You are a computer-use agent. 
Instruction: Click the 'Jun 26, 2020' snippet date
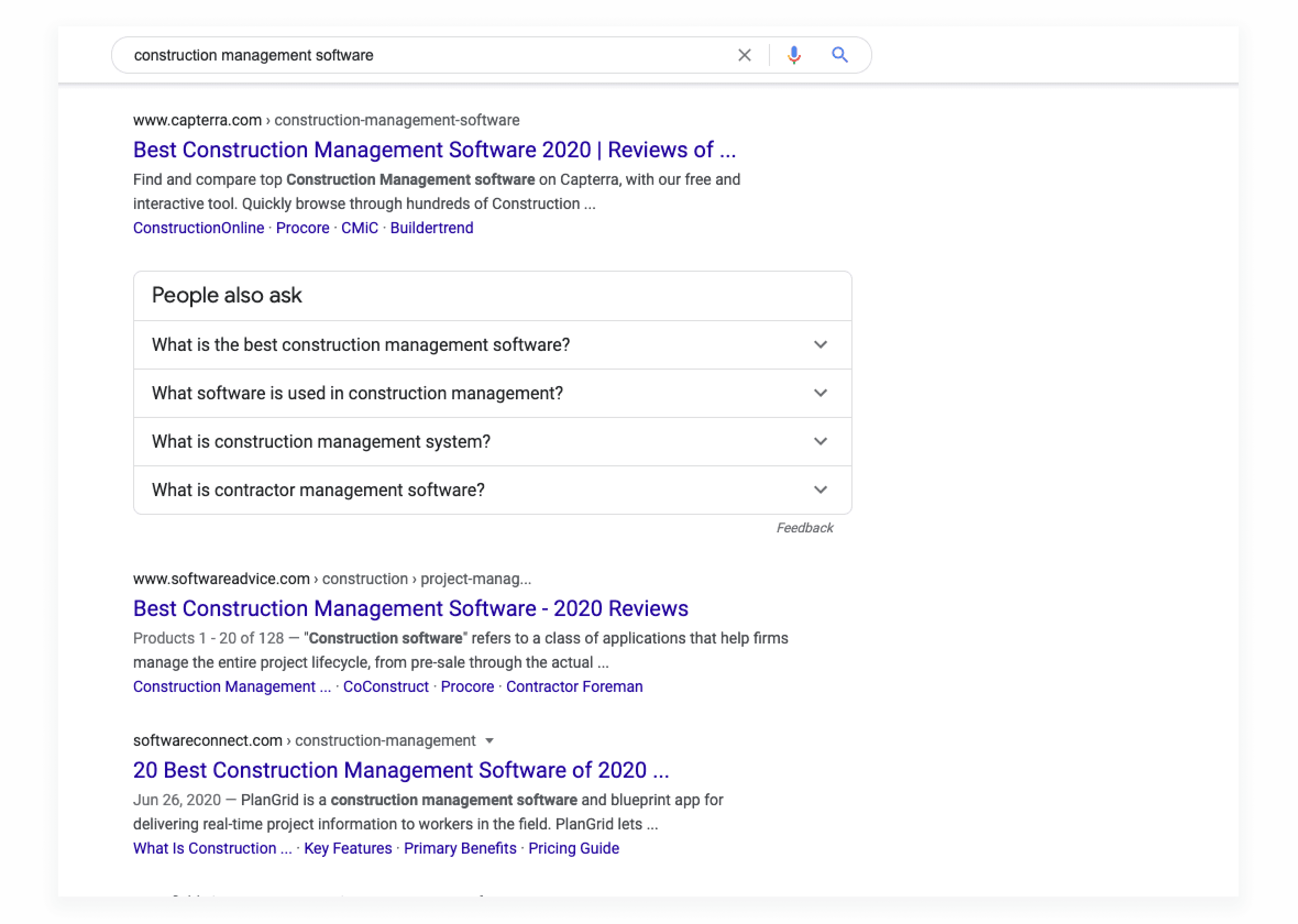(x=177, y=799)
